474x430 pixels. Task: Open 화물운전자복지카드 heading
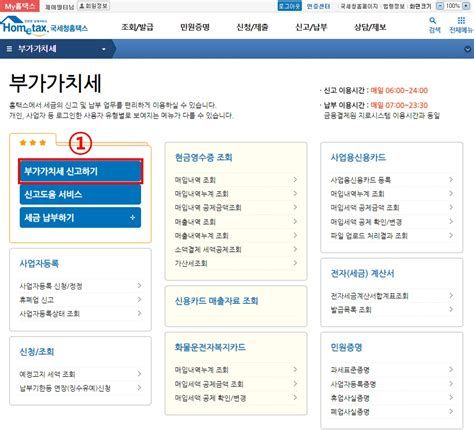click(210, 347)
